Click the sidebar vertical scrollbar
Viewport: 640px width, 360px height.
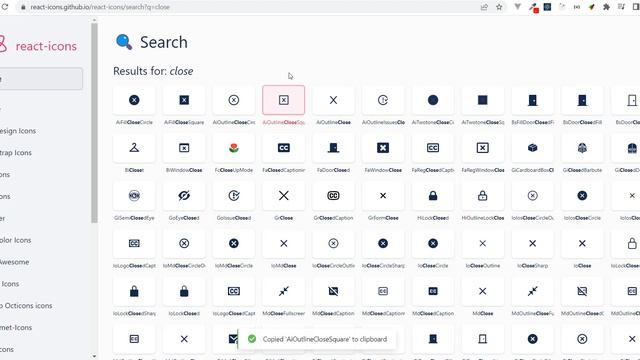tap(94, 122)
